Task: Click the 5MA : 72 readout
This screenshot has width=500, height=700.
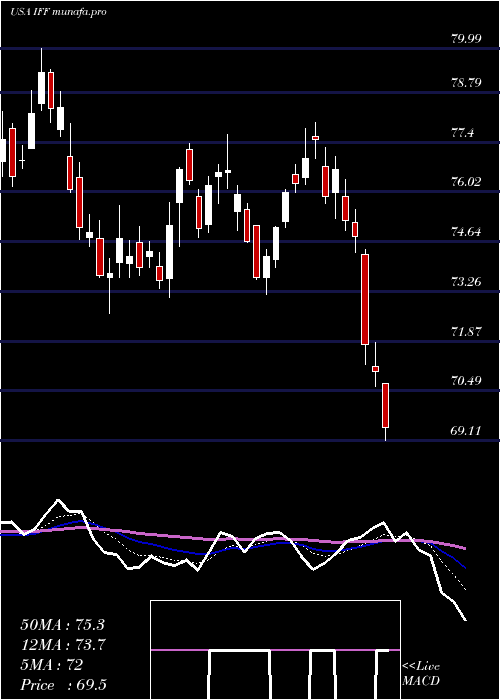Action: (51, 665)
